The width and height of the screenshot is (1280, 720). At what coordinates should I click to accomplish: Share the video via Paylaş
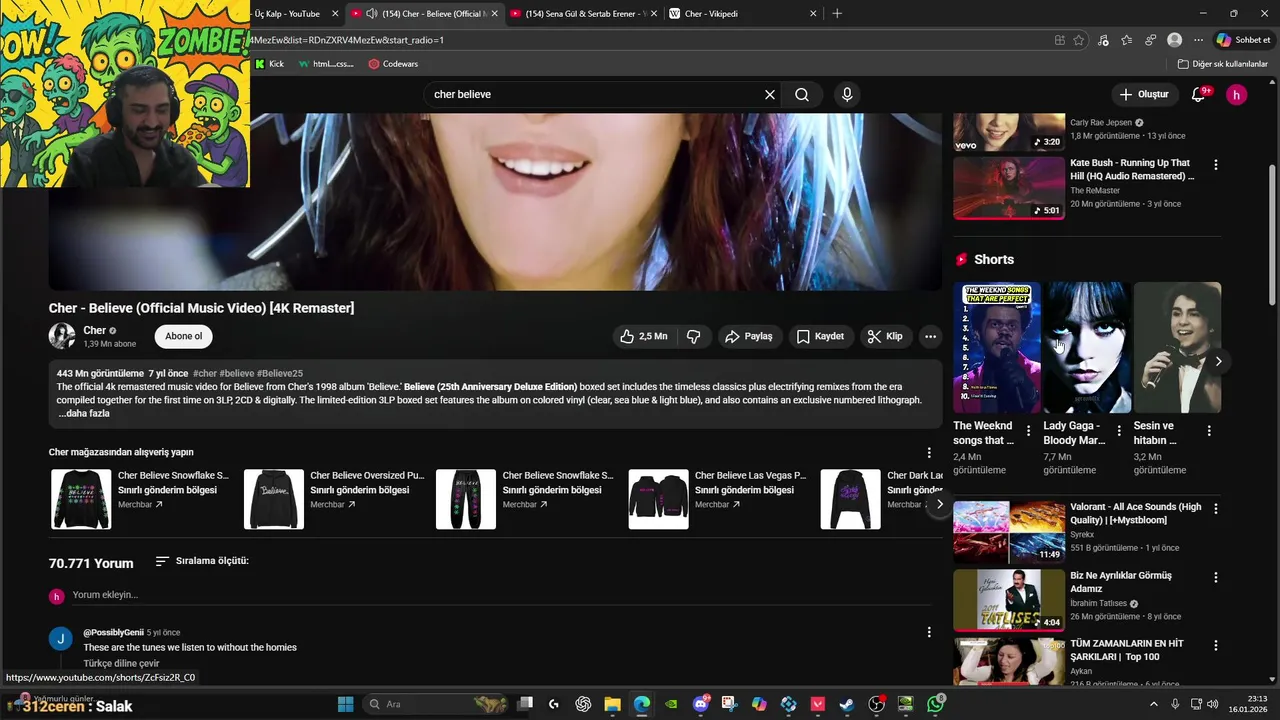[749, 336]
